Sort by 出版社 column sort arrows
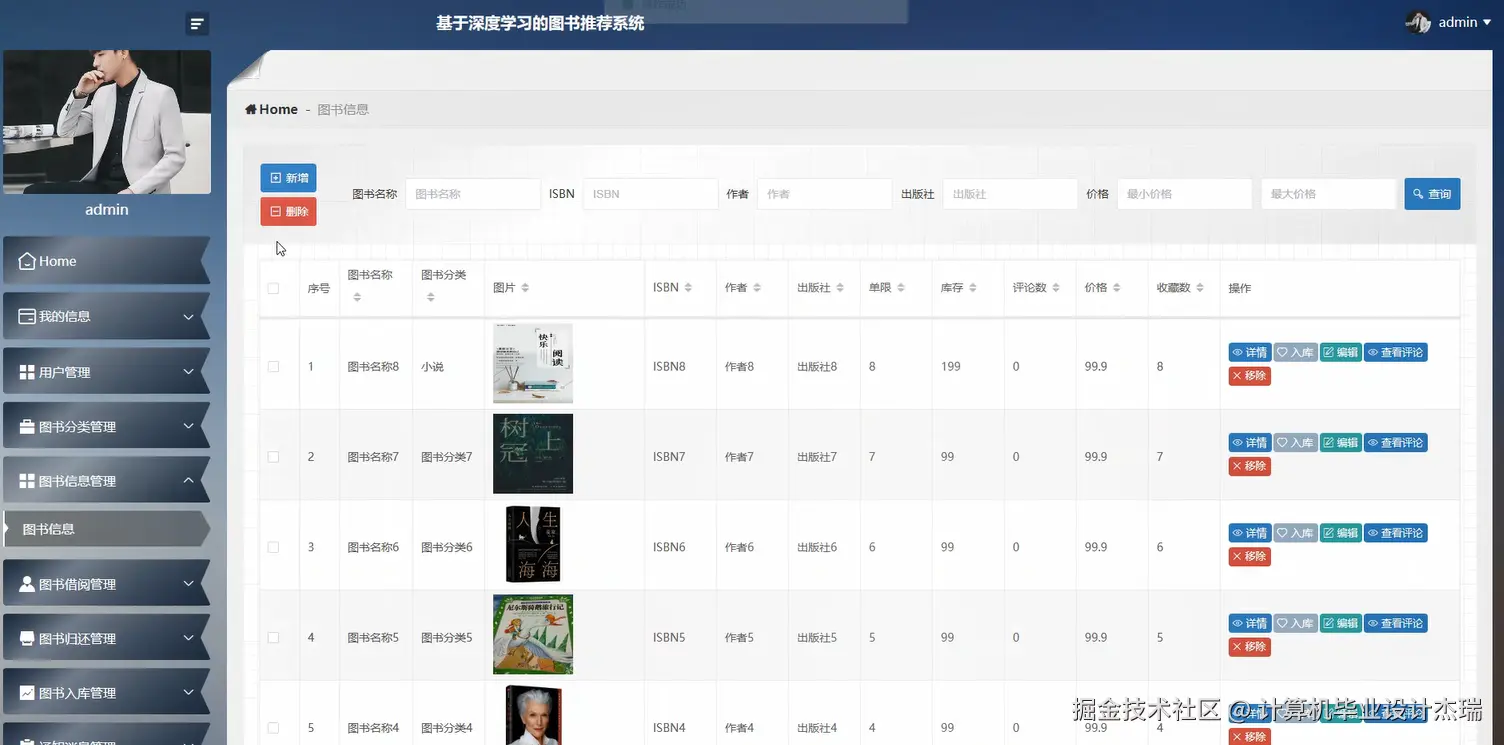 [x=841, y=288]
